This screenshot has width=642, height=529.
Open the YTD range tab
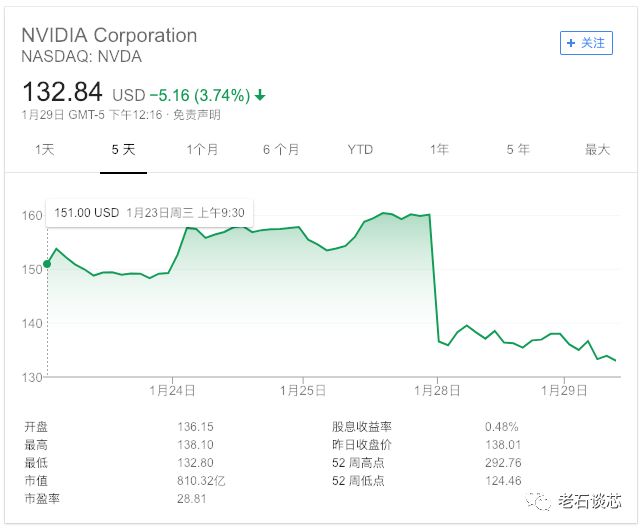coord(360,149)
